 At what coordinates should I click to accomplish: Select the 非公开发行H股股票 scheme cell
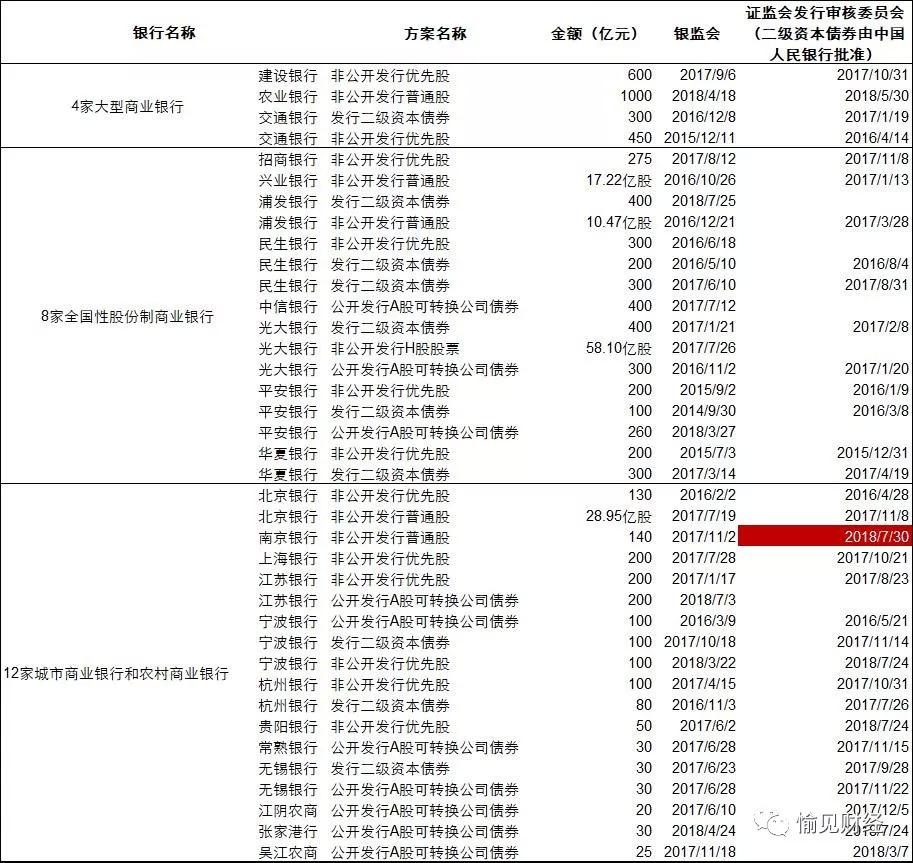[395, 348]
